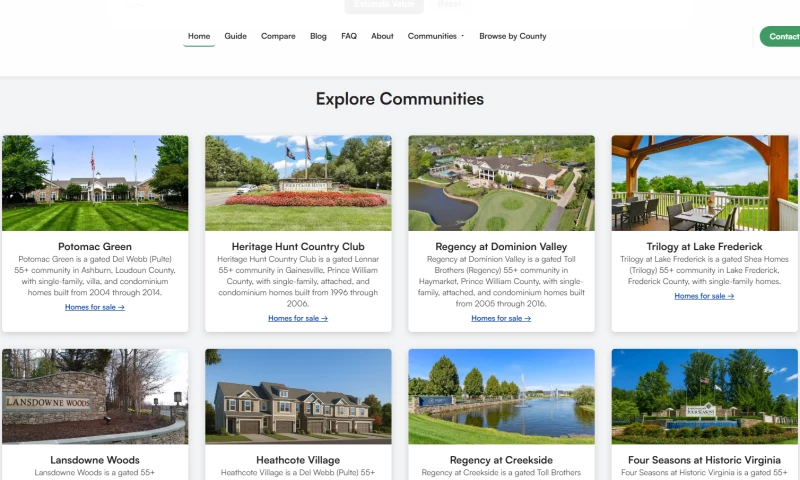
Task: Click Potomac Green description paragraph
Action: point(95,276)
